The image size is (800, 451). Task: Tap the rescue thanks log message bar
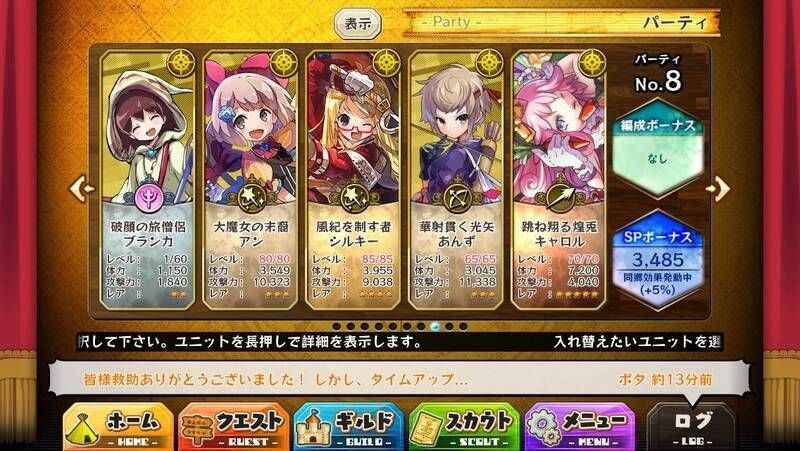coord(399,379)
